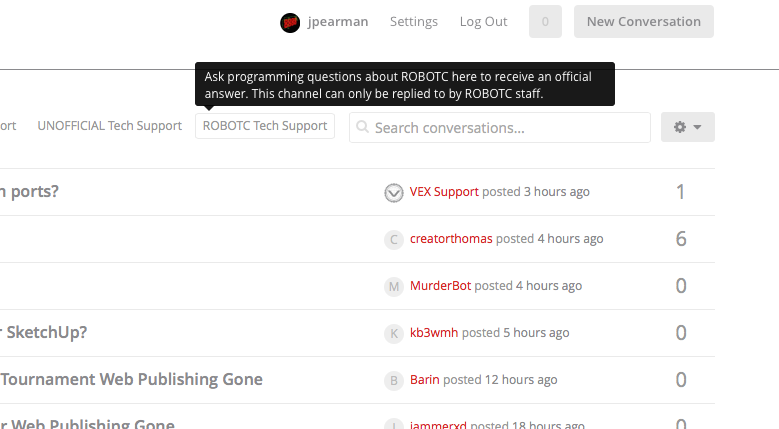Start a New Conversation
This screenshot has height=429, width=779.
(x=644, y=22)
